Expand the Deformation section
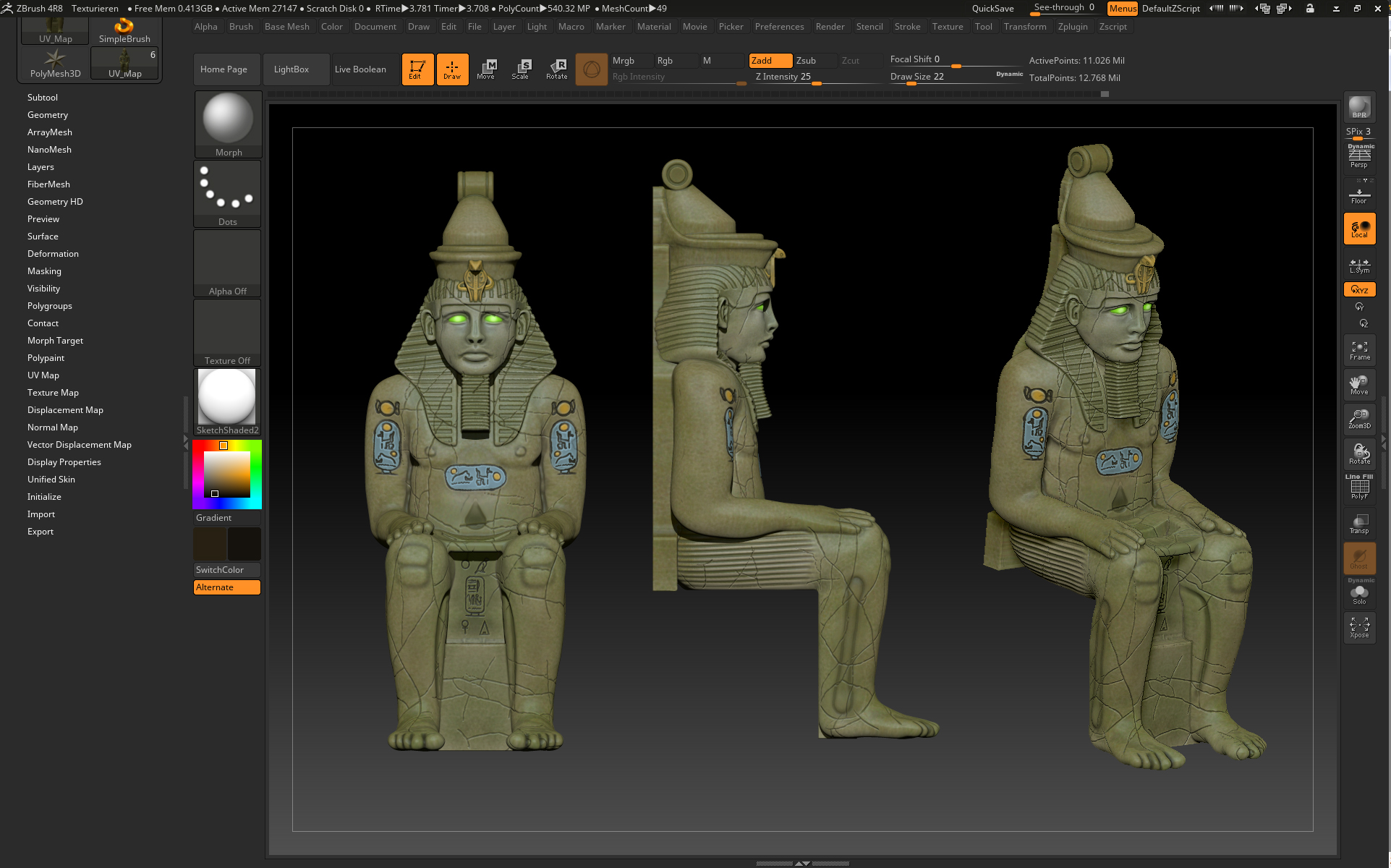The image size is (1391, 868). 53,254
